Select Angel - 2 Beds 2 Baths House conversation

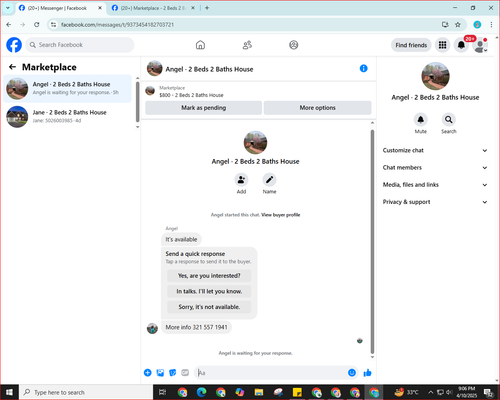(68, 88)
